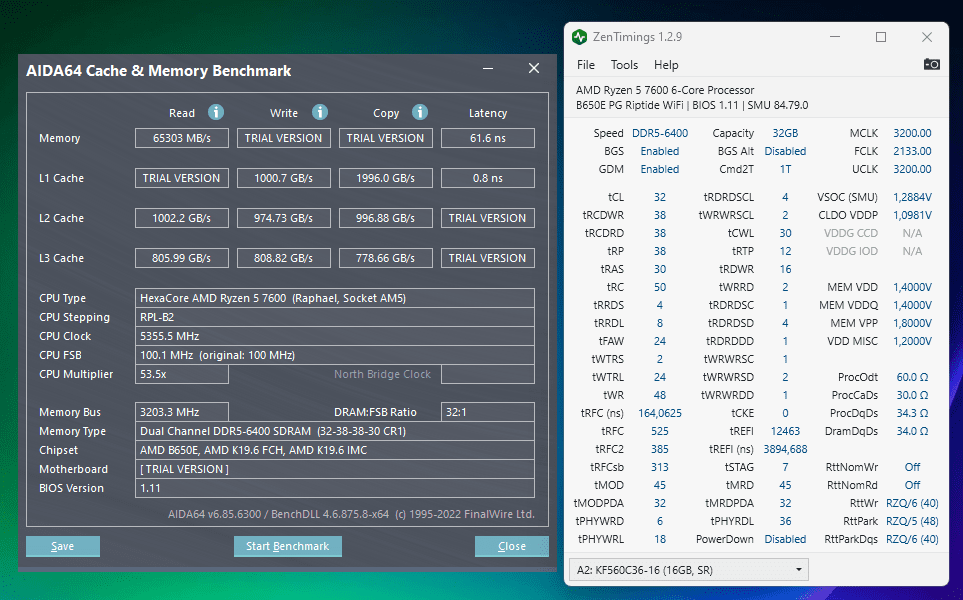
Task: Click the info icon next to Write
Action: [x=319, y=112]
